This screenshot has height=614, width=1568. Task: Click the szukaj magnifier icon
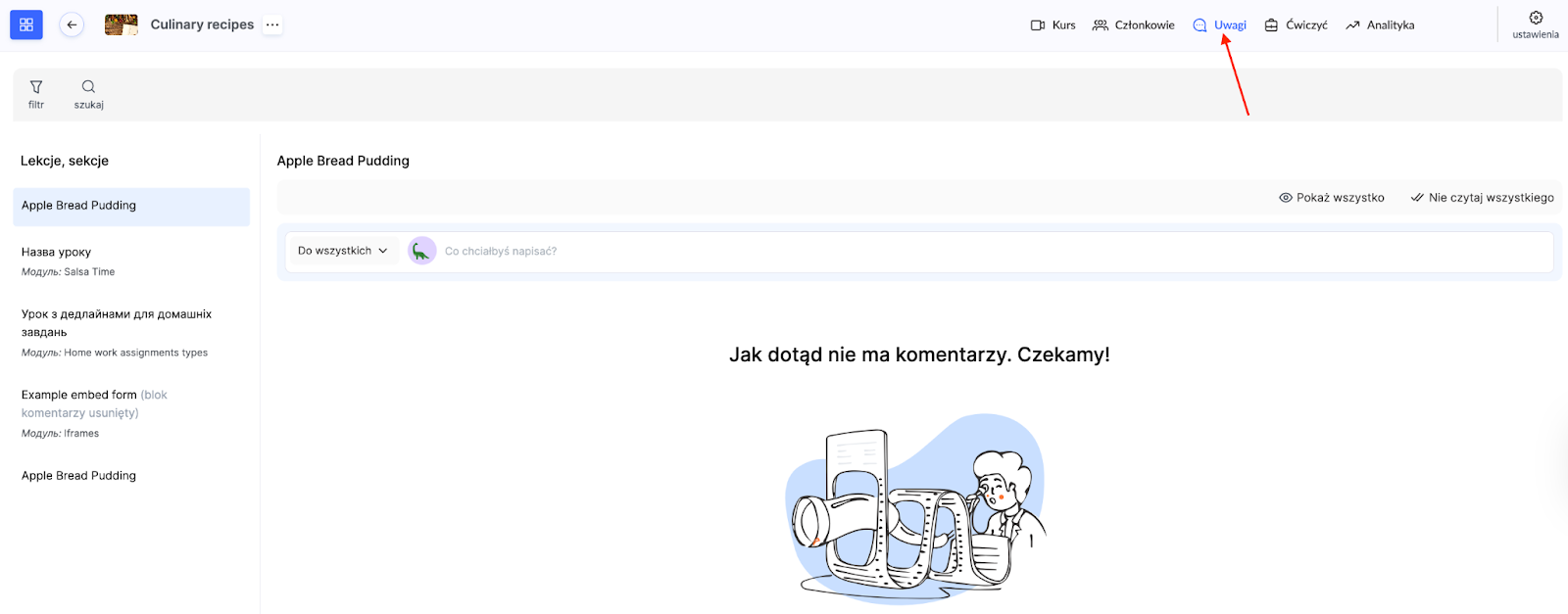tap(88, 94)
